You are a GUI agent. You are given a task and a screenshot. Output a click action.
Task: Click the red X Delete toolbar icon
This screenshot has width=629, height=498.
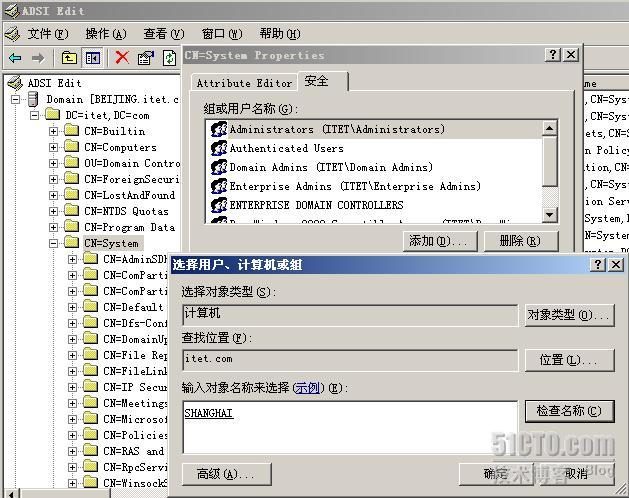(x=122, y=57)
